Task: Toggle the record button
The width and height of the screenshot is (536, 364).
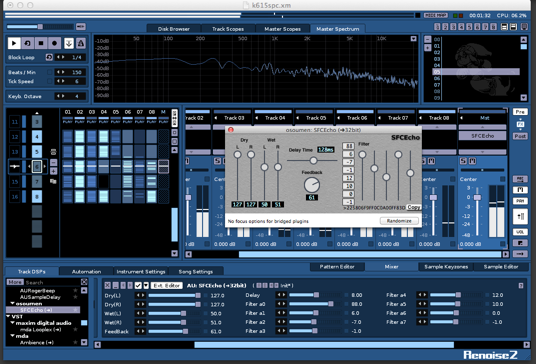Action: (54, 43)
